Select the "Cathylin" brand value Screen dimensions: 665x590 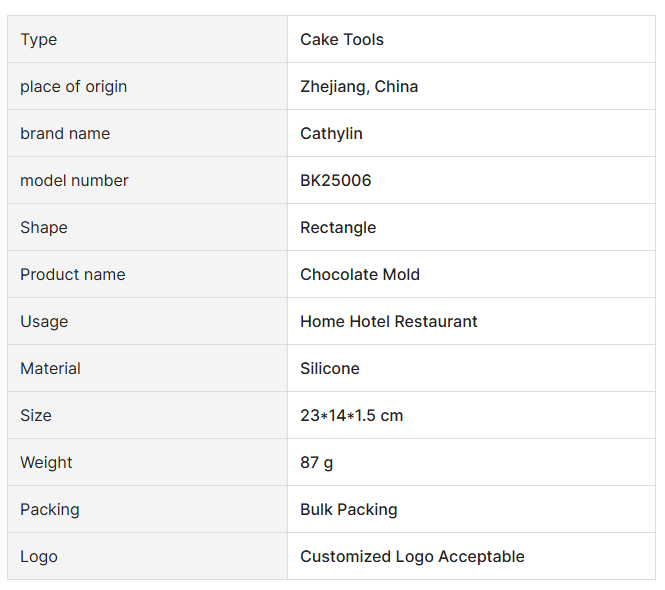pyautogui.click(x=331, y=134)
